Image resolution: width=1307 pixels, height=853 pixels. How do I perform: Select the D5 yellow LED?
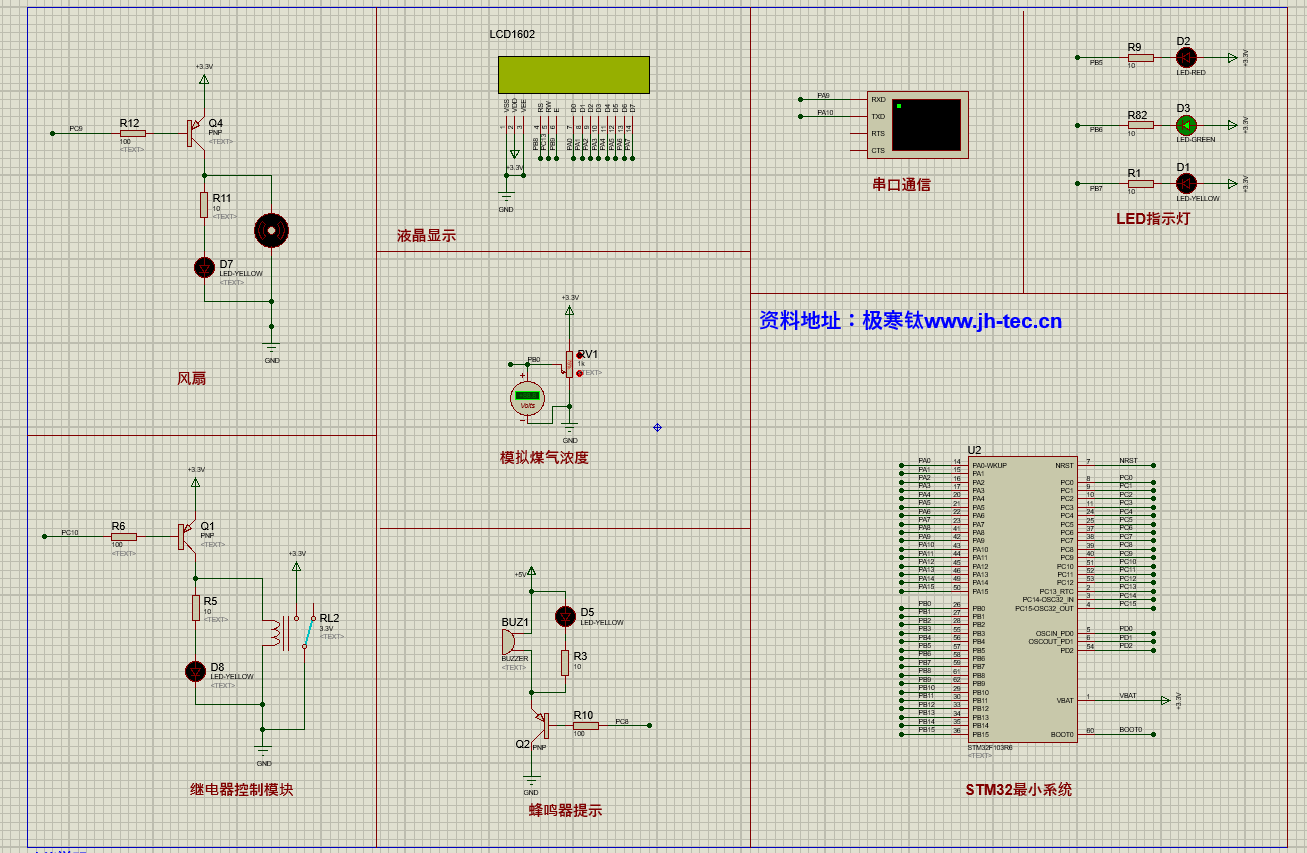coord(565,616)
